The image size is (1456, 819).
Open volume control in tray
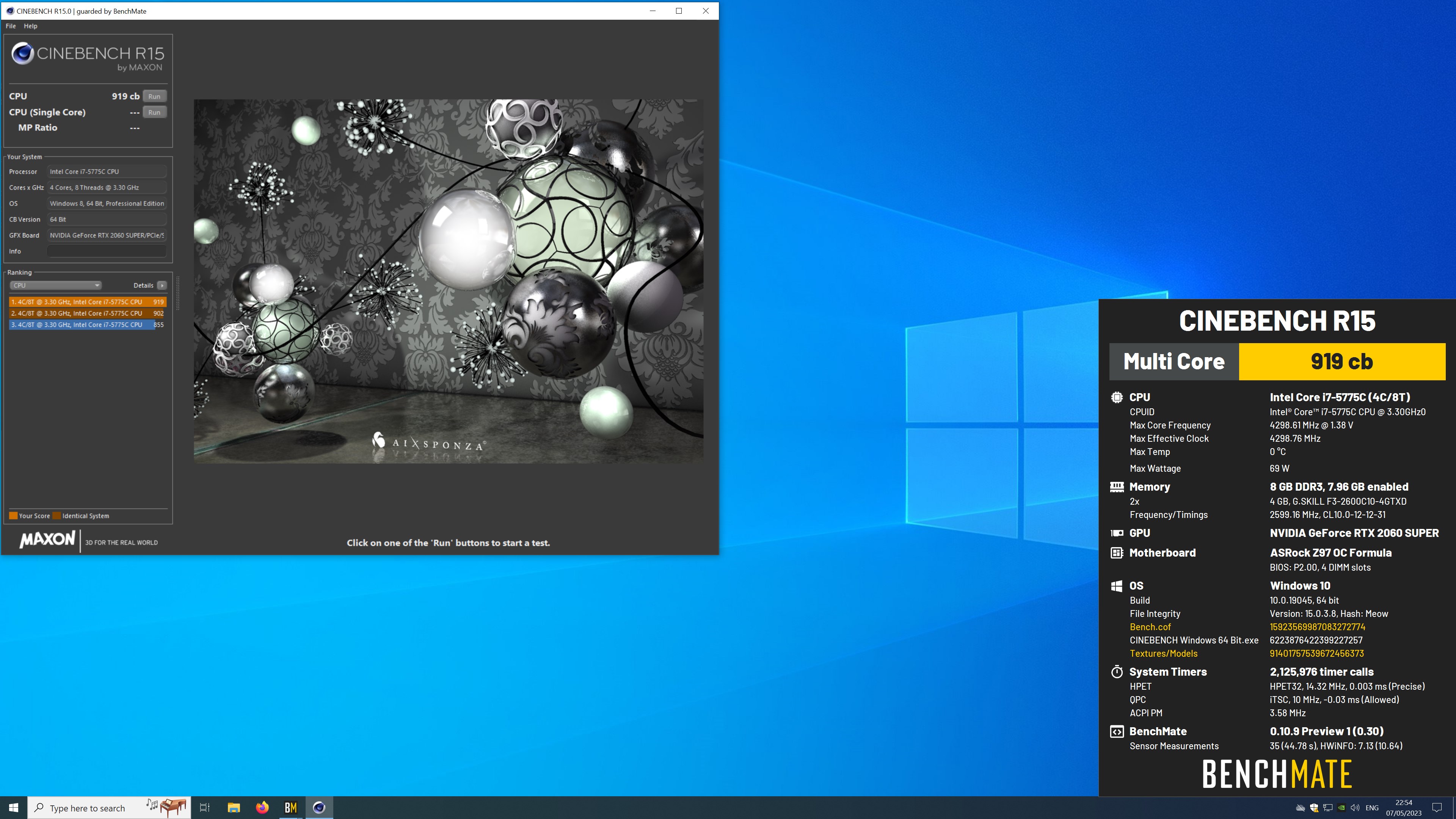[x=1355, y=808]
